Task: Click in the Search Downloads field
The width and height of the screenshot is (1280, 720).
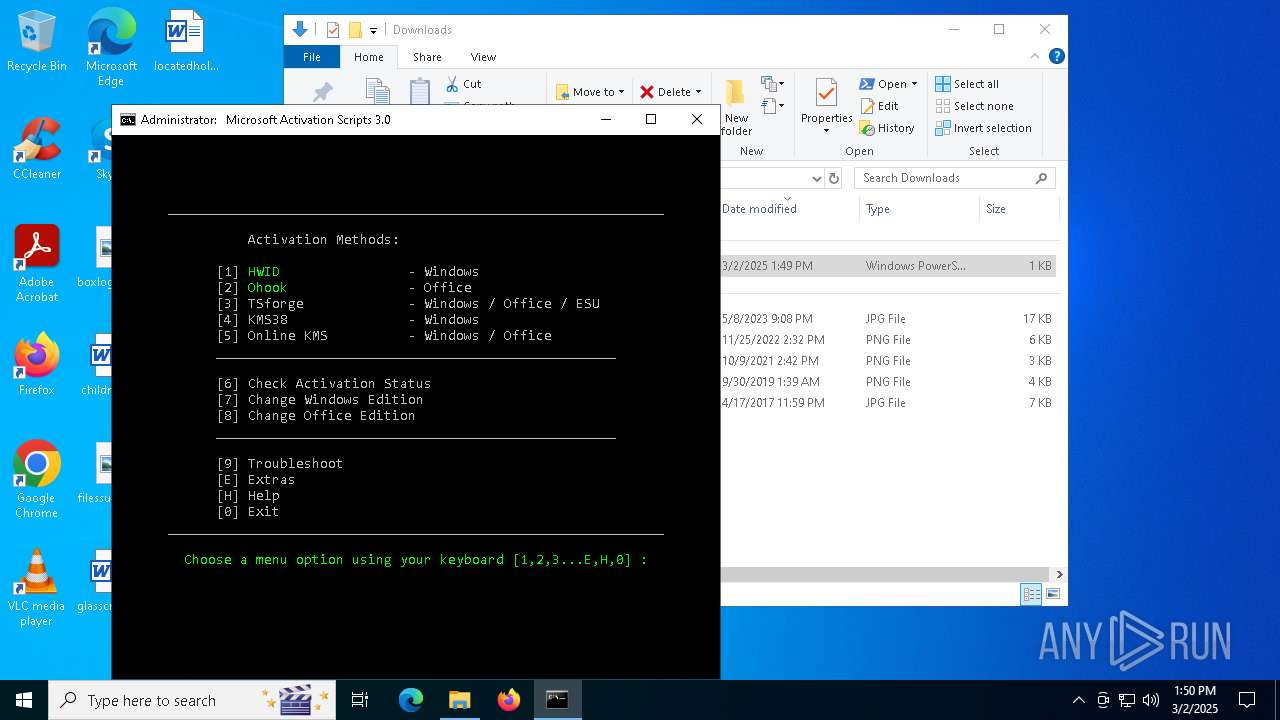Action: pos(945,178)
